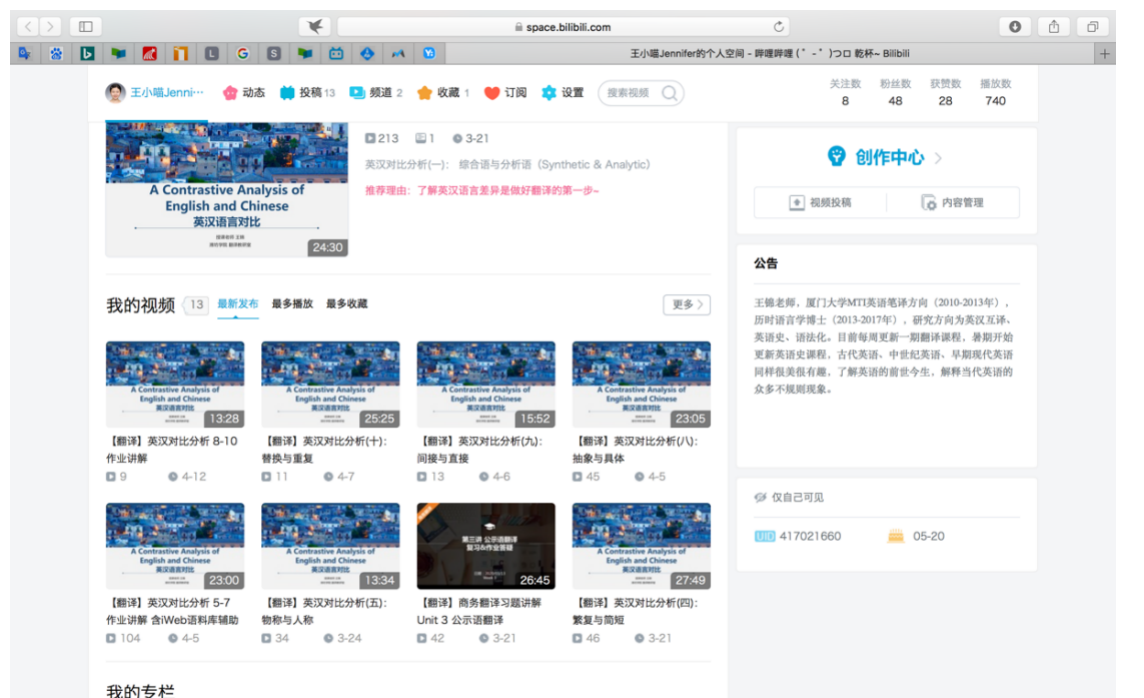1144x698 pixels.
Task: Open 英汉对比分析(一) featured video title
Action: pos(507,165)
